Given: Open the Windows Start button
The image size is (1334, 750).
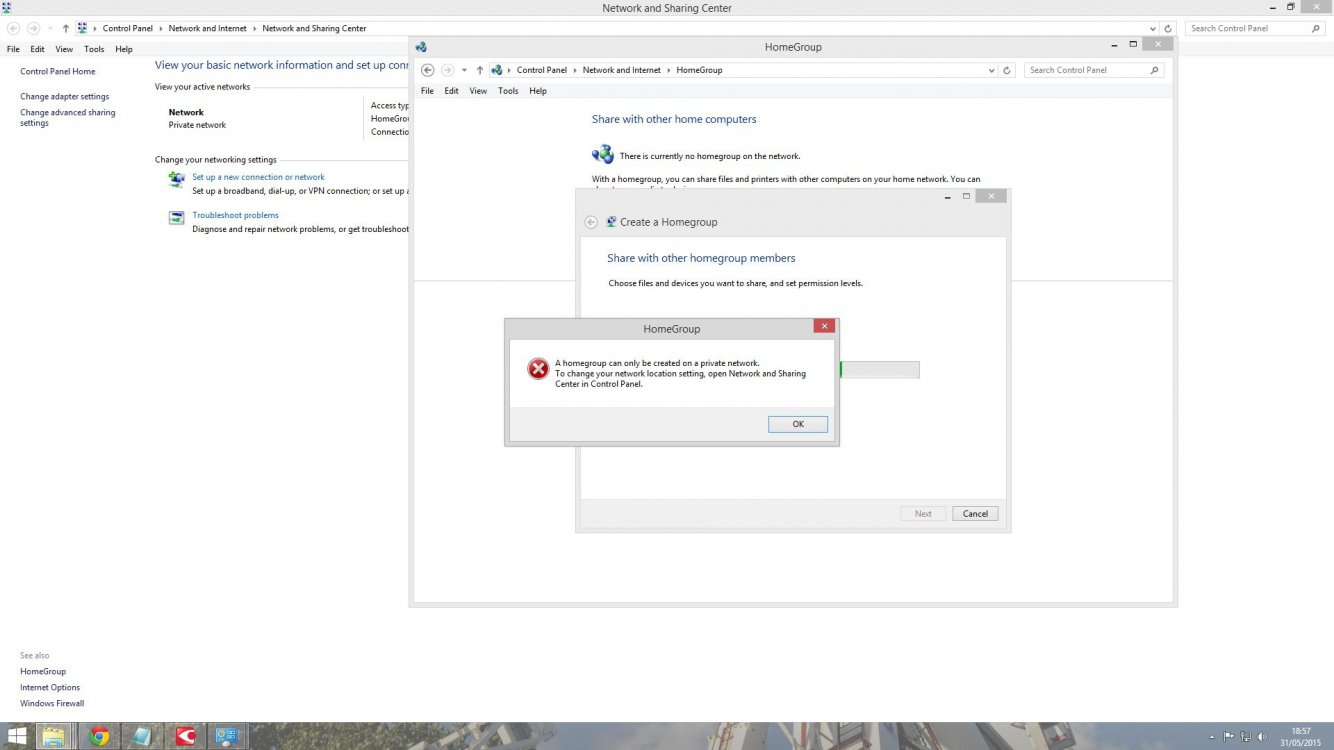Looking at the screenshot, I should click(17, 737).
